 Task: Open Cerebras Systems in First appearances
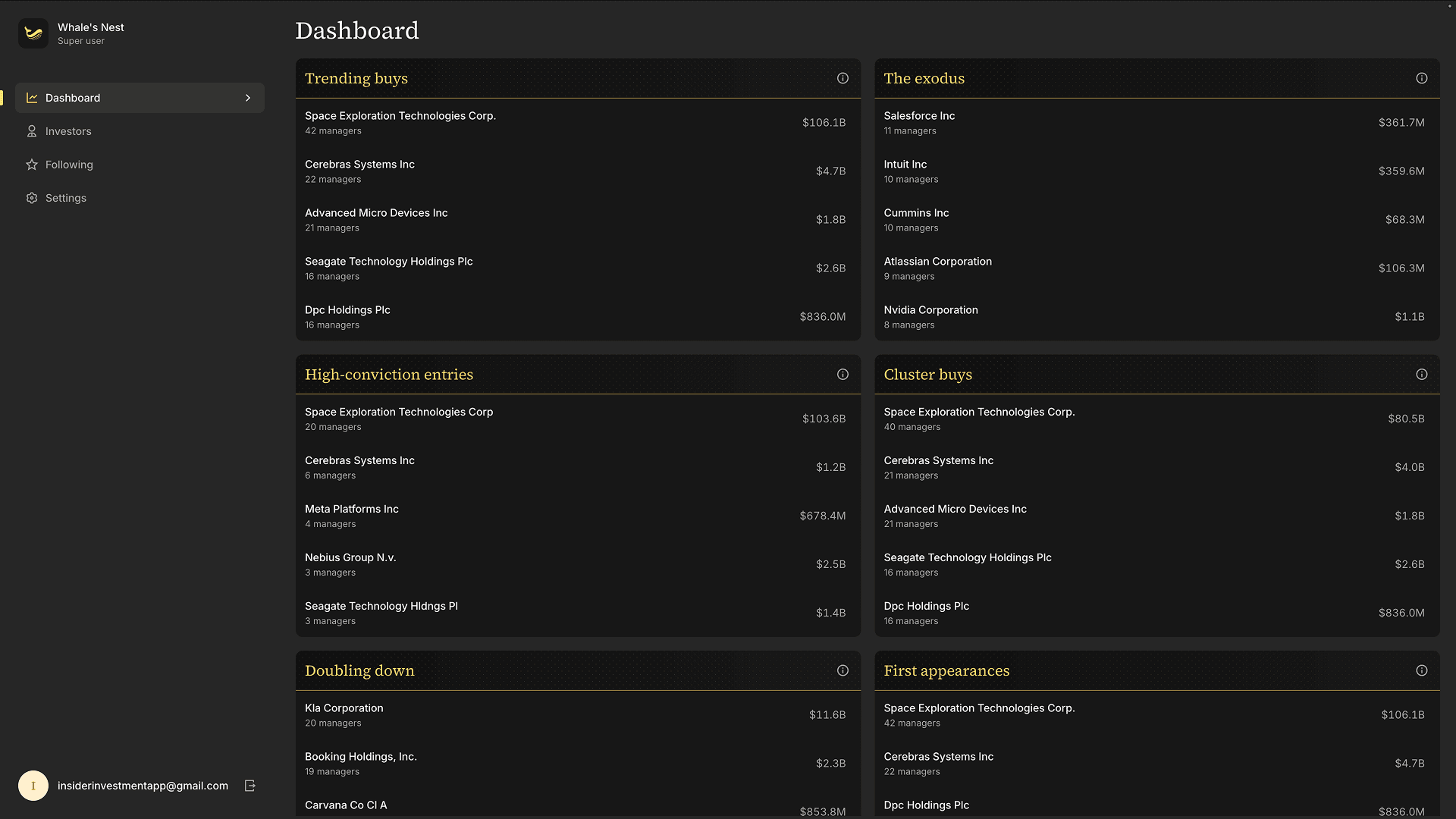tap(1157, 764)
